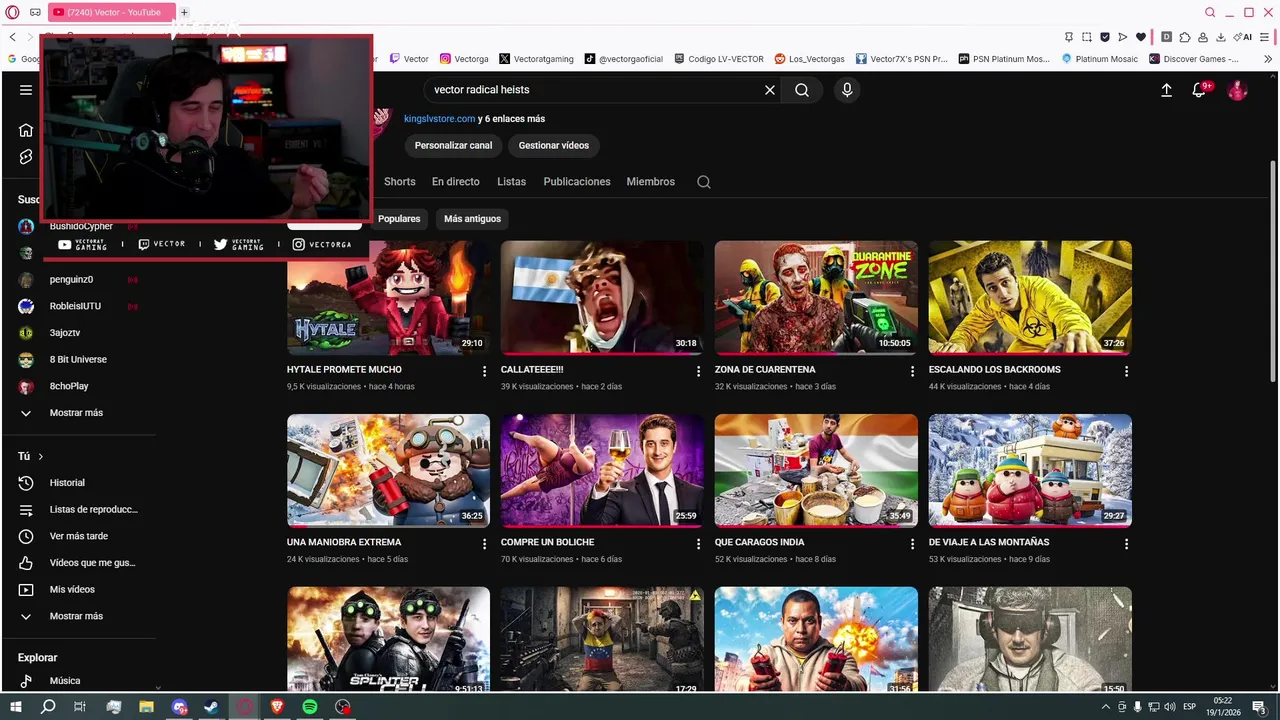Open options menu for COMPRE UN BOLICHE
Image resolution: width=1280 pixels, height=720 pixels.
point(699,544)
